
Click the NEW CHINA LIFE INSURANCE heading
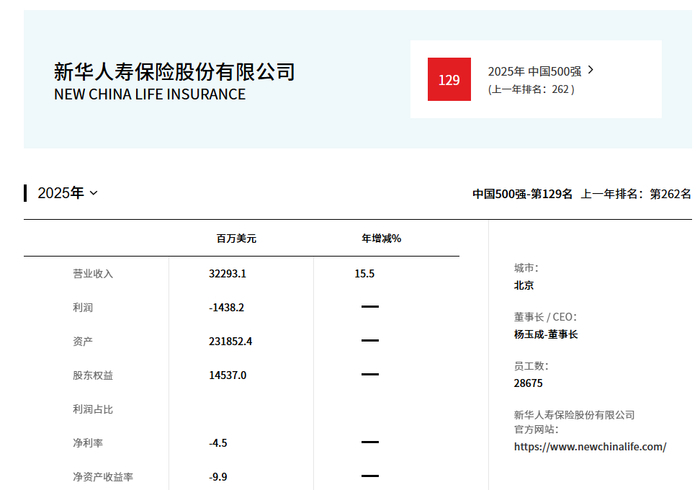click(149, 95)
